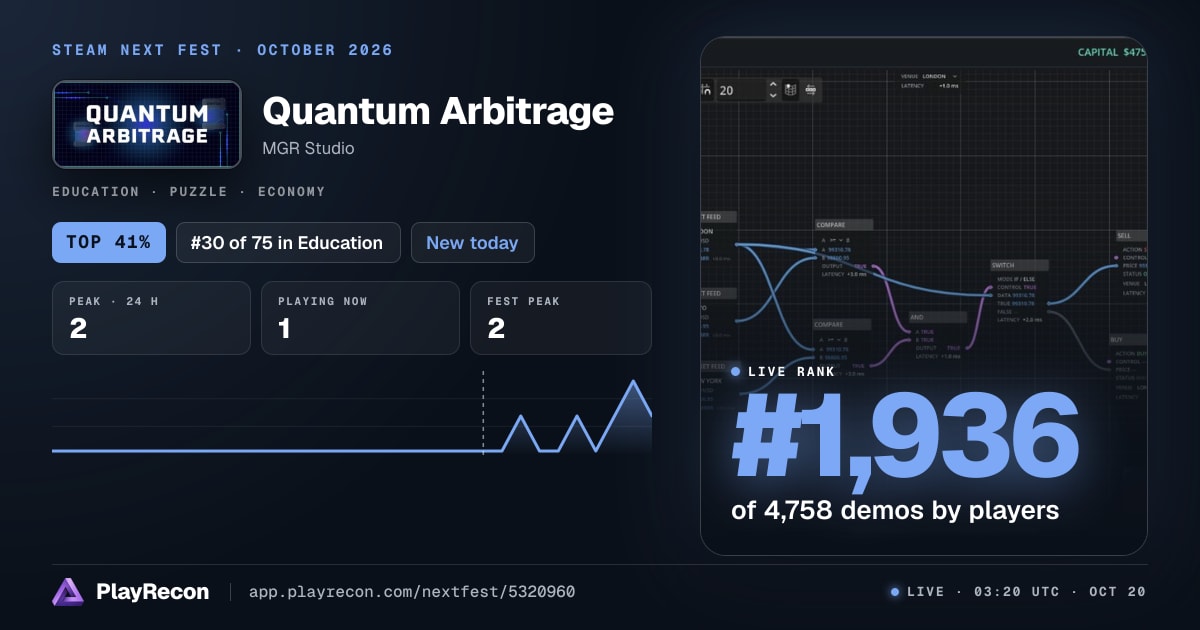Viewport: 1200px width, 630px height.
Task: Click the OCT 20 date in footer
Action: click(1119, 592)
